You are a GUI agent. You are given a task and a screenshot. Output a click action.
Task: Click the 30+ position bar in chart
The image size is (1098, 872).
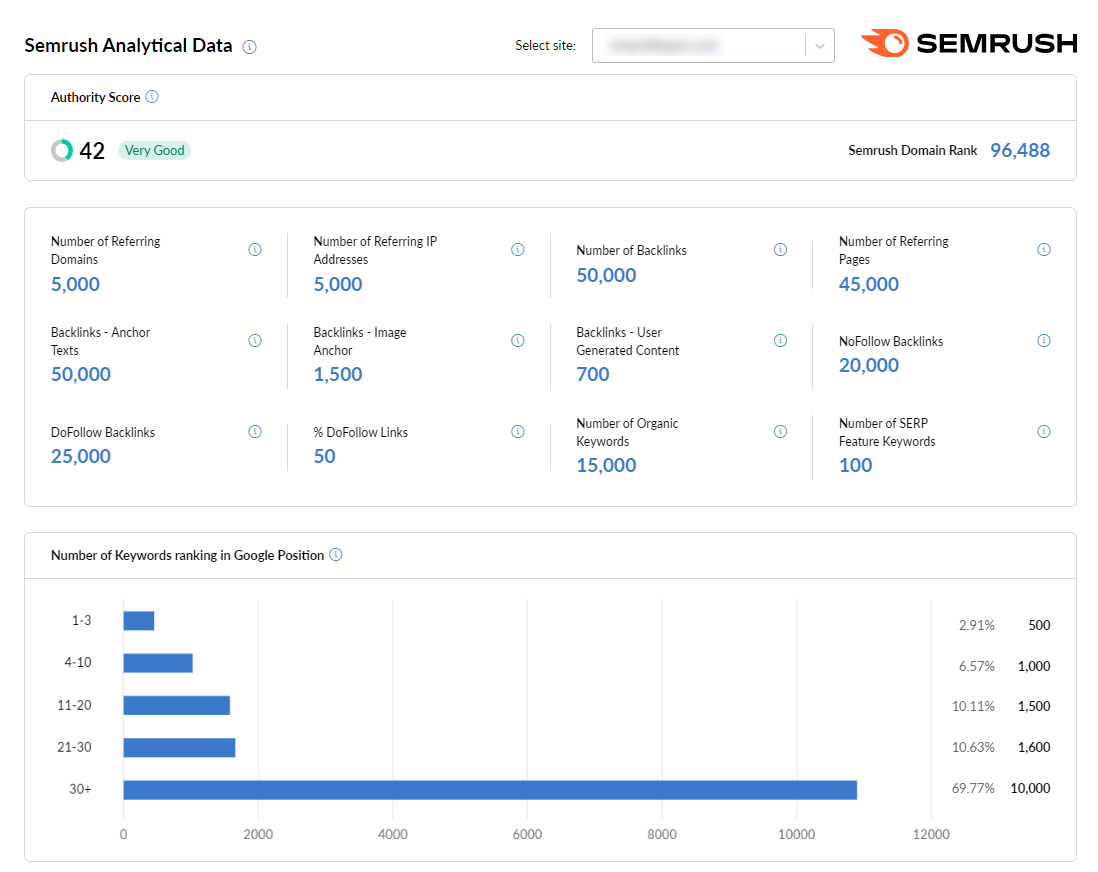pos(490,790)
